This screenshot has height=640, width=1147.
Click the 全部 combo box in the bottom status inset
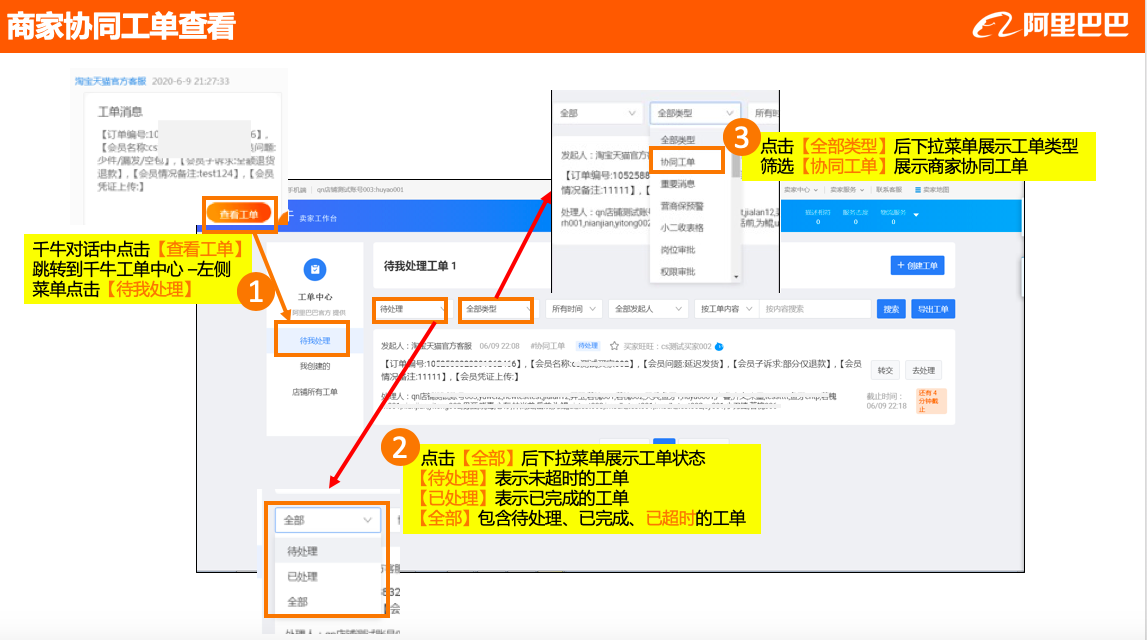328,520
